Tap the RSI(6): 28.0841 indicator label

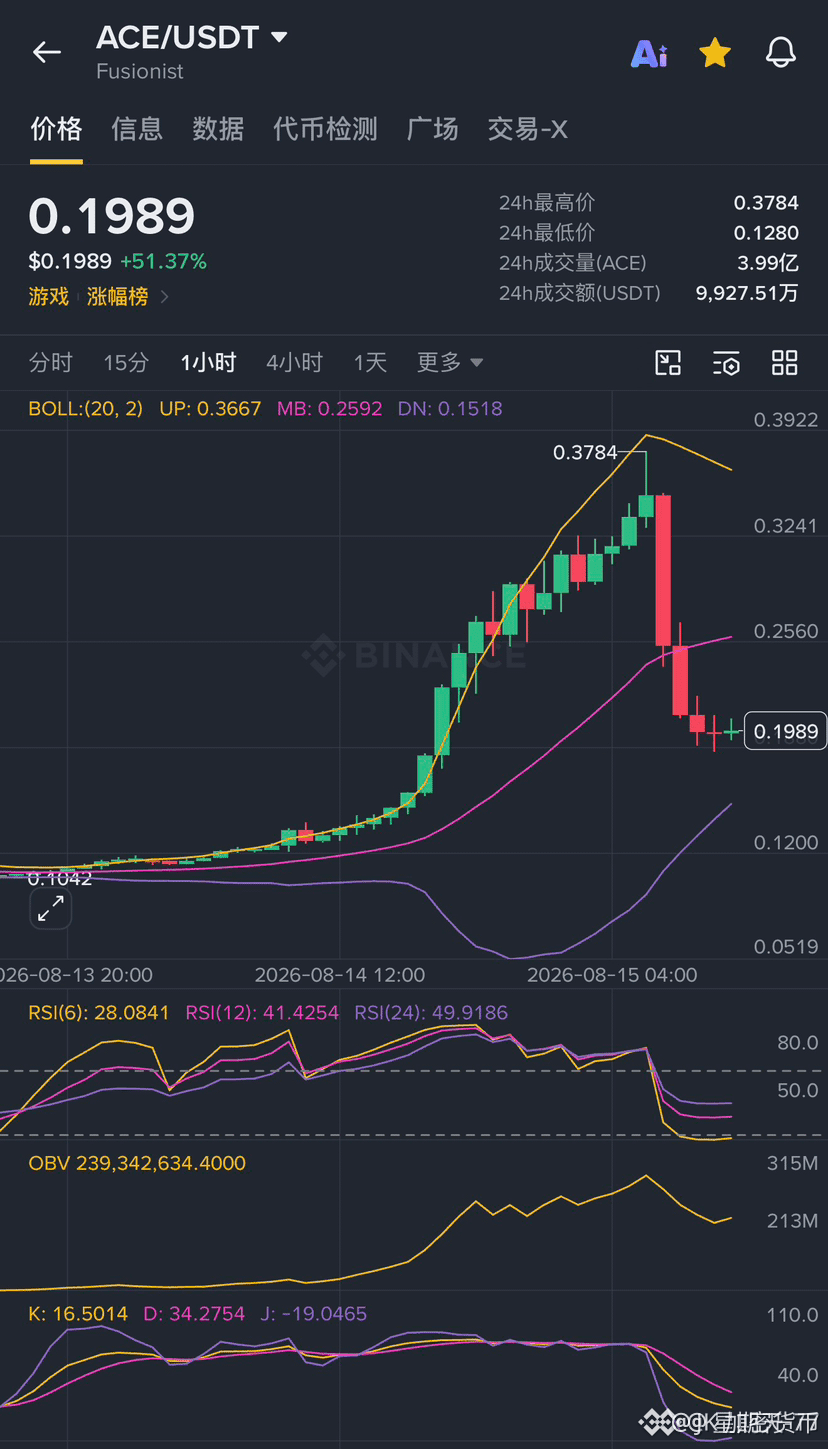coord(99,1013)
